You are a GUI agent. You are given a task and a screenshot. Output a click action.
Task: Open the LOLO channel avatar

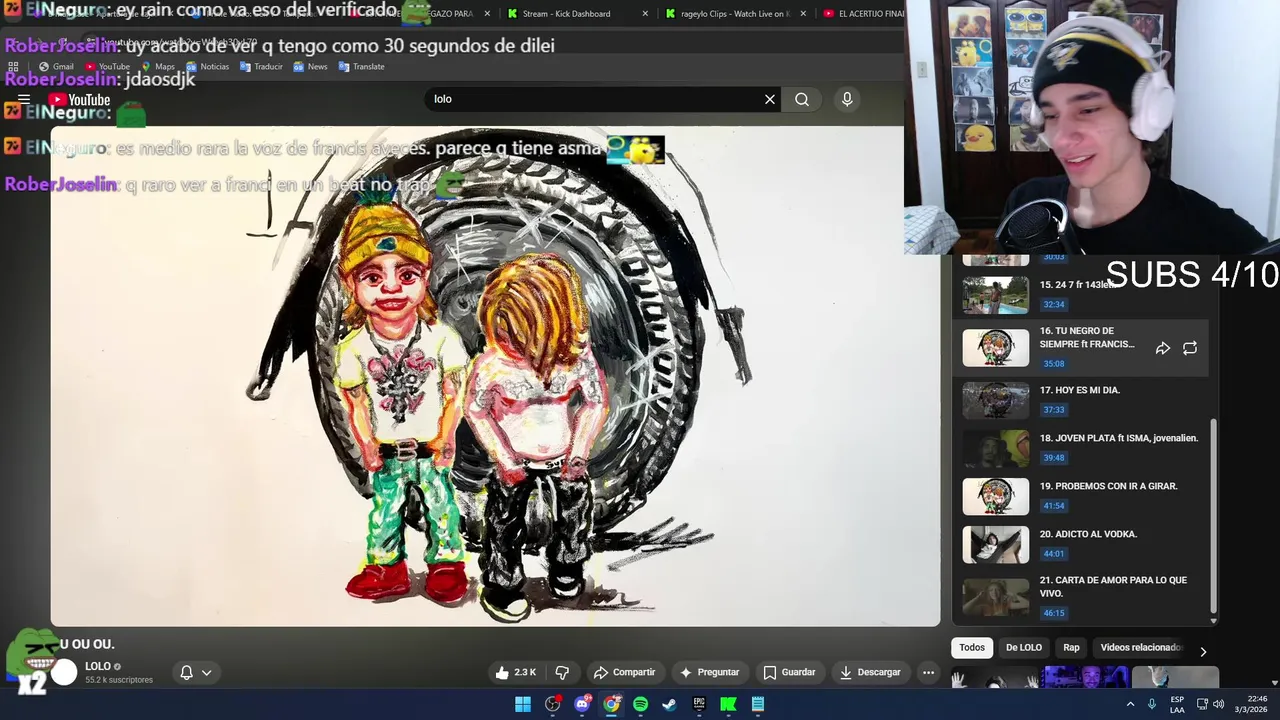[64, 672]
